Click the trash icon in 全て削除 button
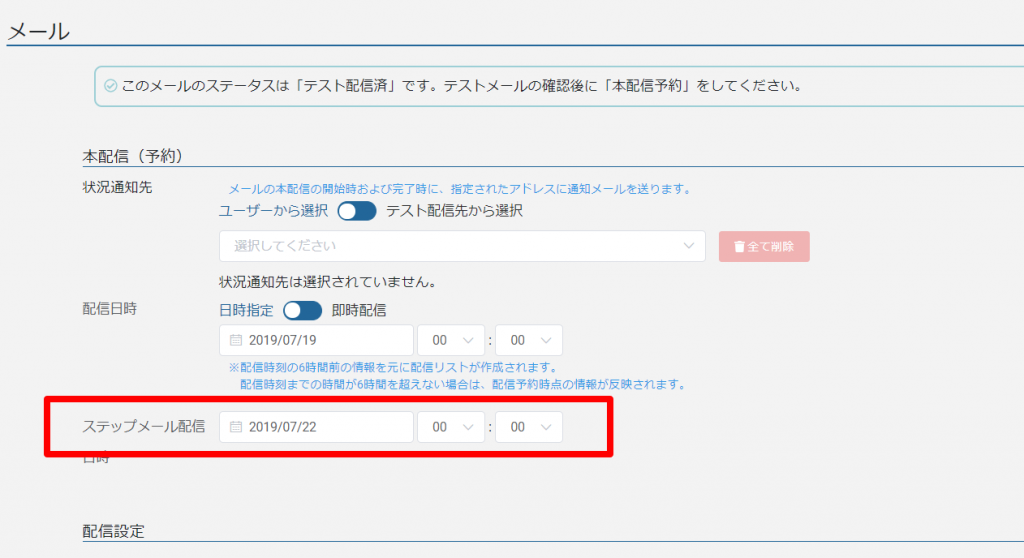This screenshot has width=1024, height=558. pos(739,246)
